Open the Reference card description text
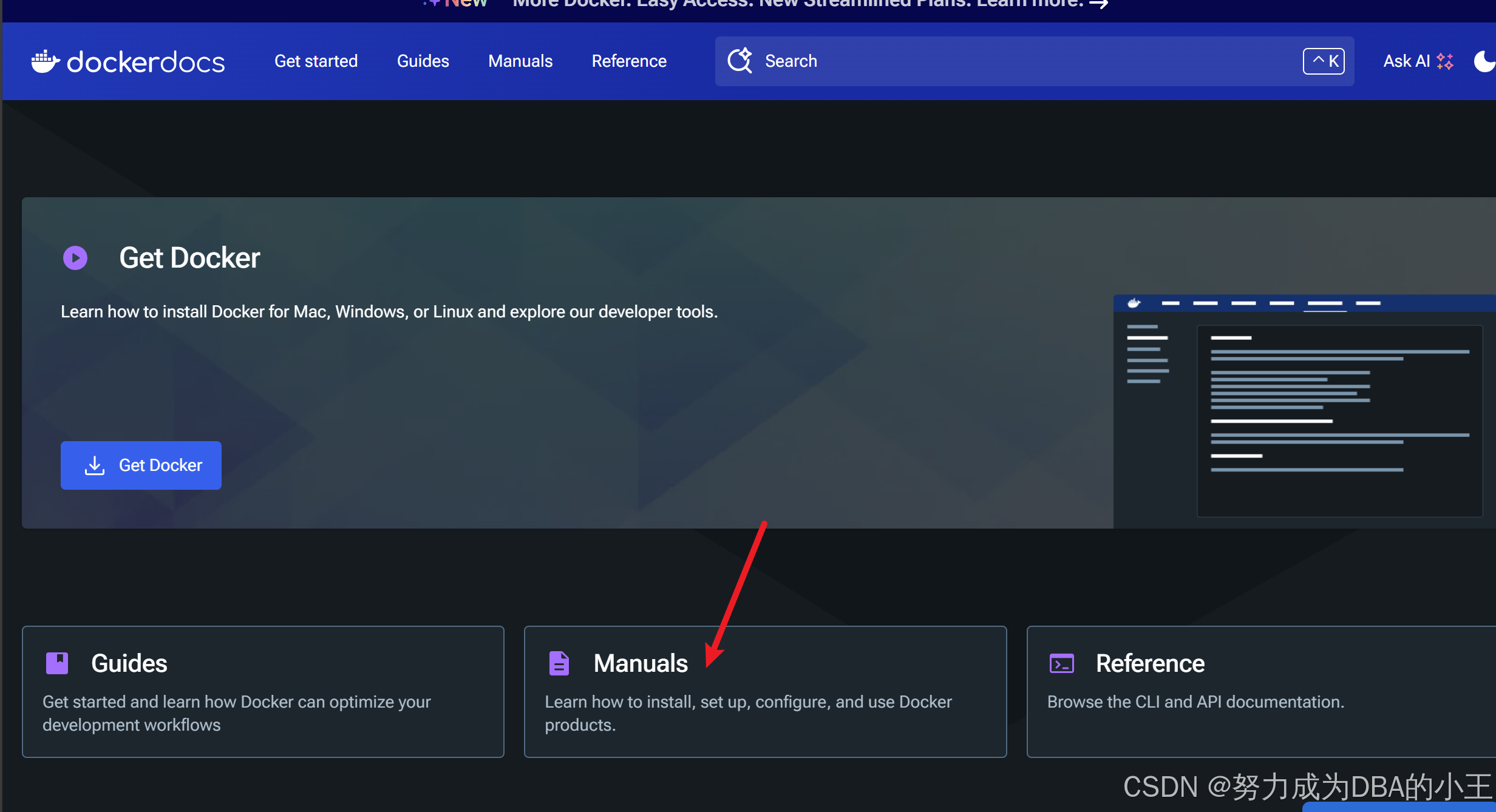Image resolution: width=1496 pixels, height=812 pixels. click(1195, 702)
